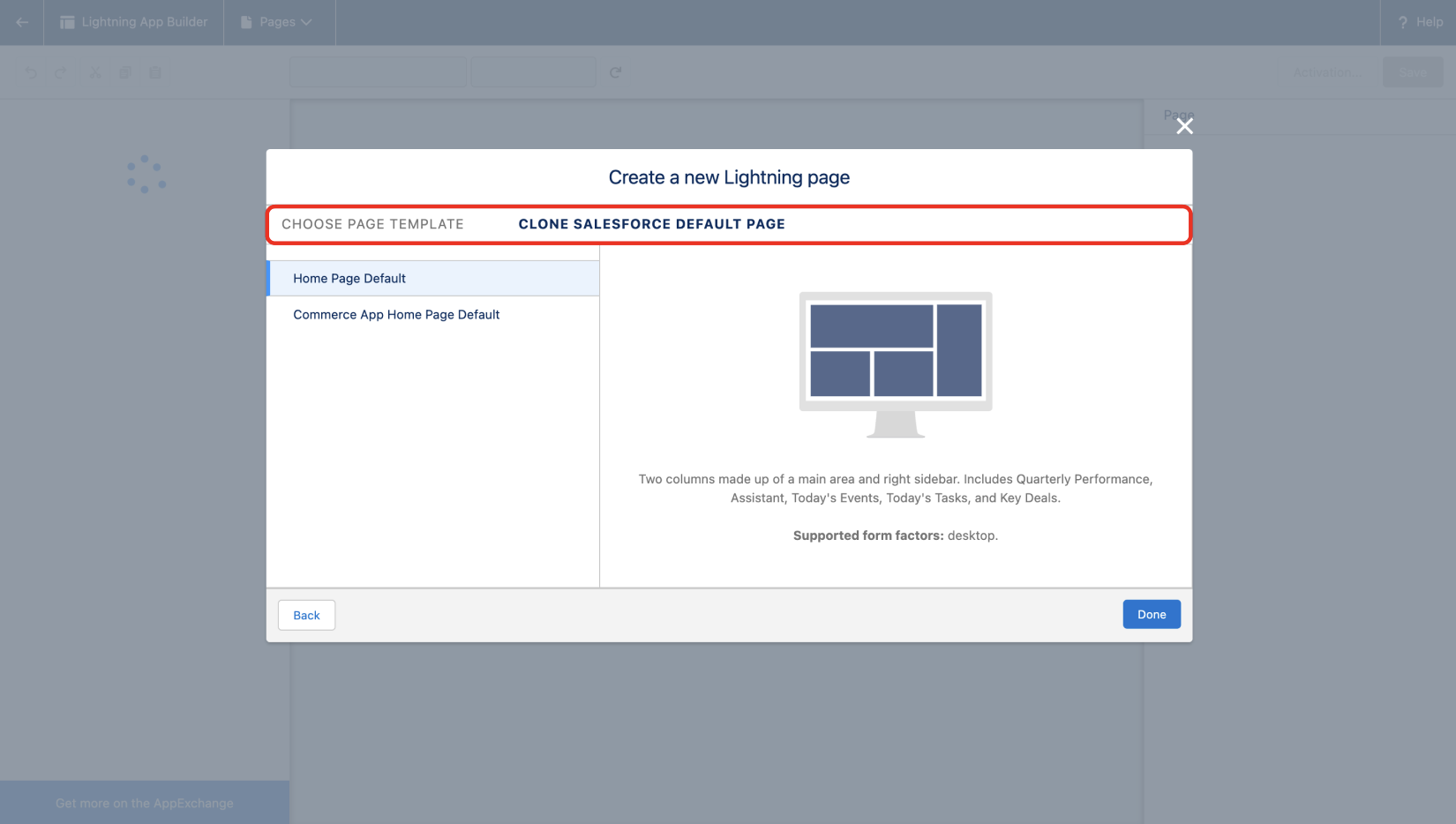Select Clone Salesforce Default Page tab
1456x824 pixels.
[651, 224]
